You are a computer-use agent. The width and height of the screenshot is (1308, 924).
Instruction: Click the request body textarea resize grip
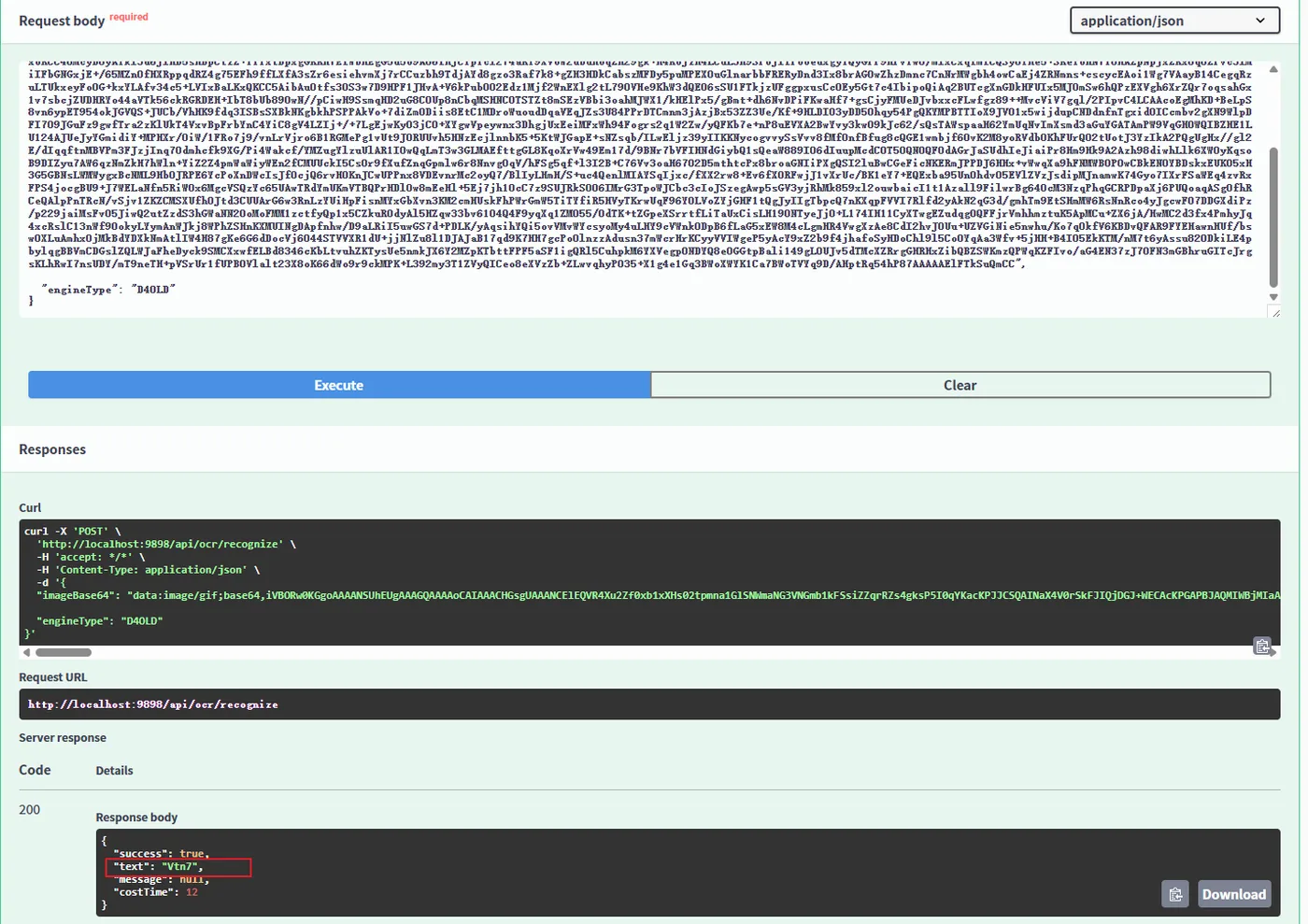pos(1274,313)
